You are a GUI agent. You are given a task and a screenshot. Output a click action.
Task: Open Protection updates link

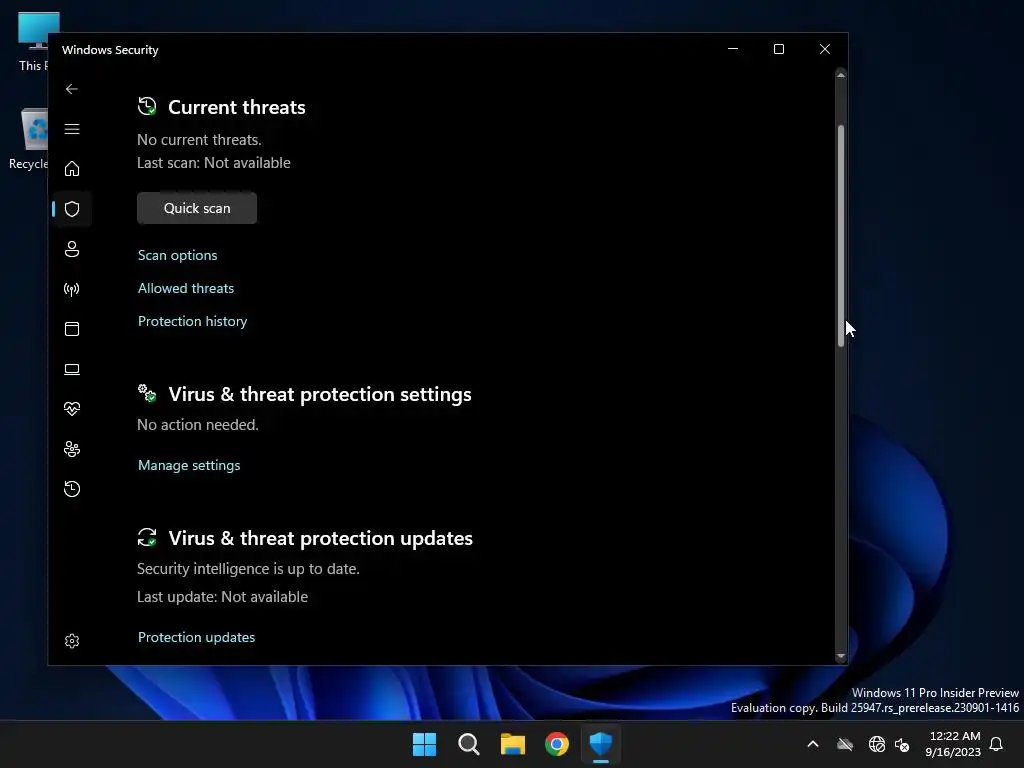(197, 637)
